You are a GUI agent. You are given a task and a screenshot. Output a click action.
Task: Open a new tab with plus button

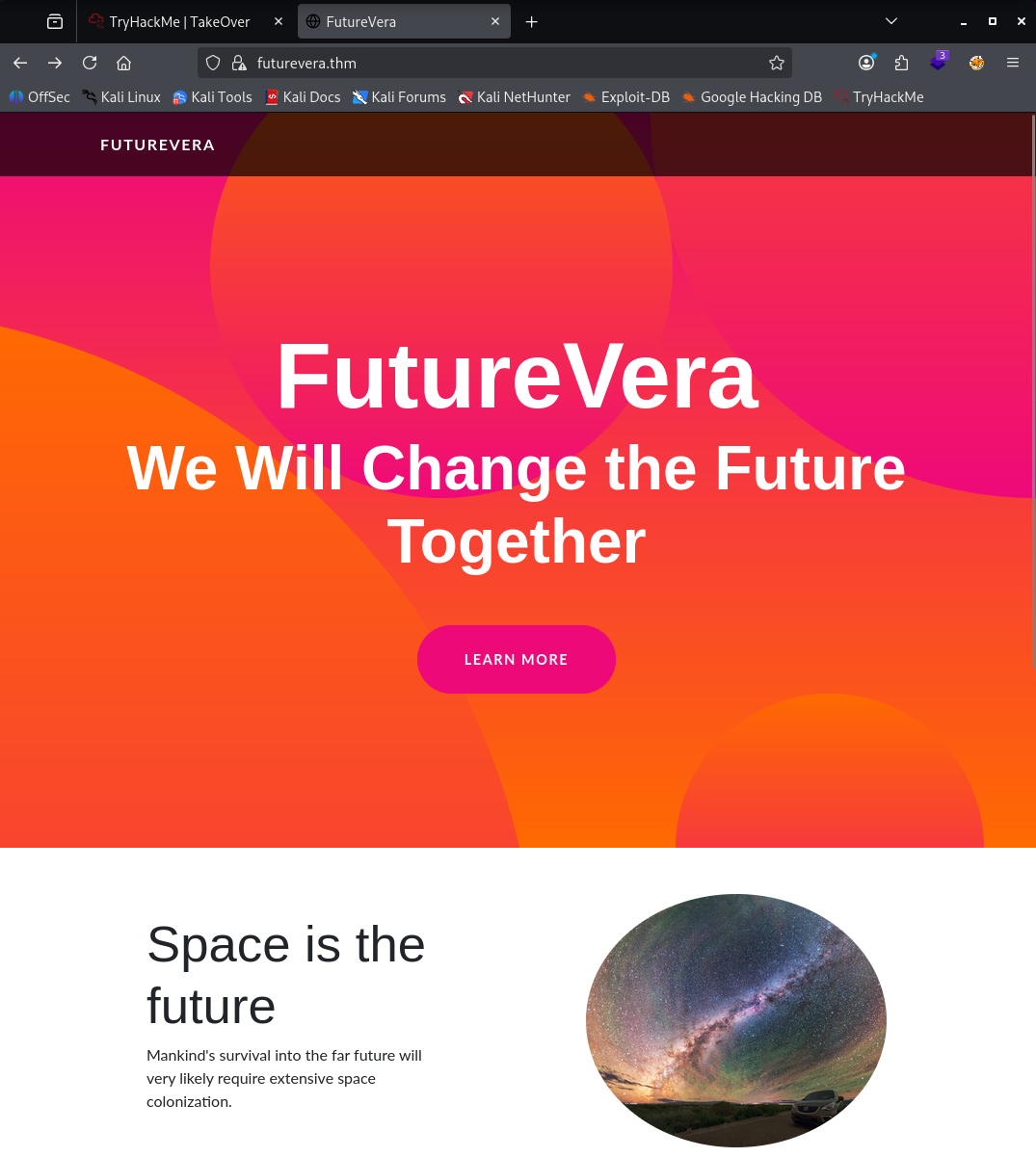pyautogui.click(x=531, y=21)
